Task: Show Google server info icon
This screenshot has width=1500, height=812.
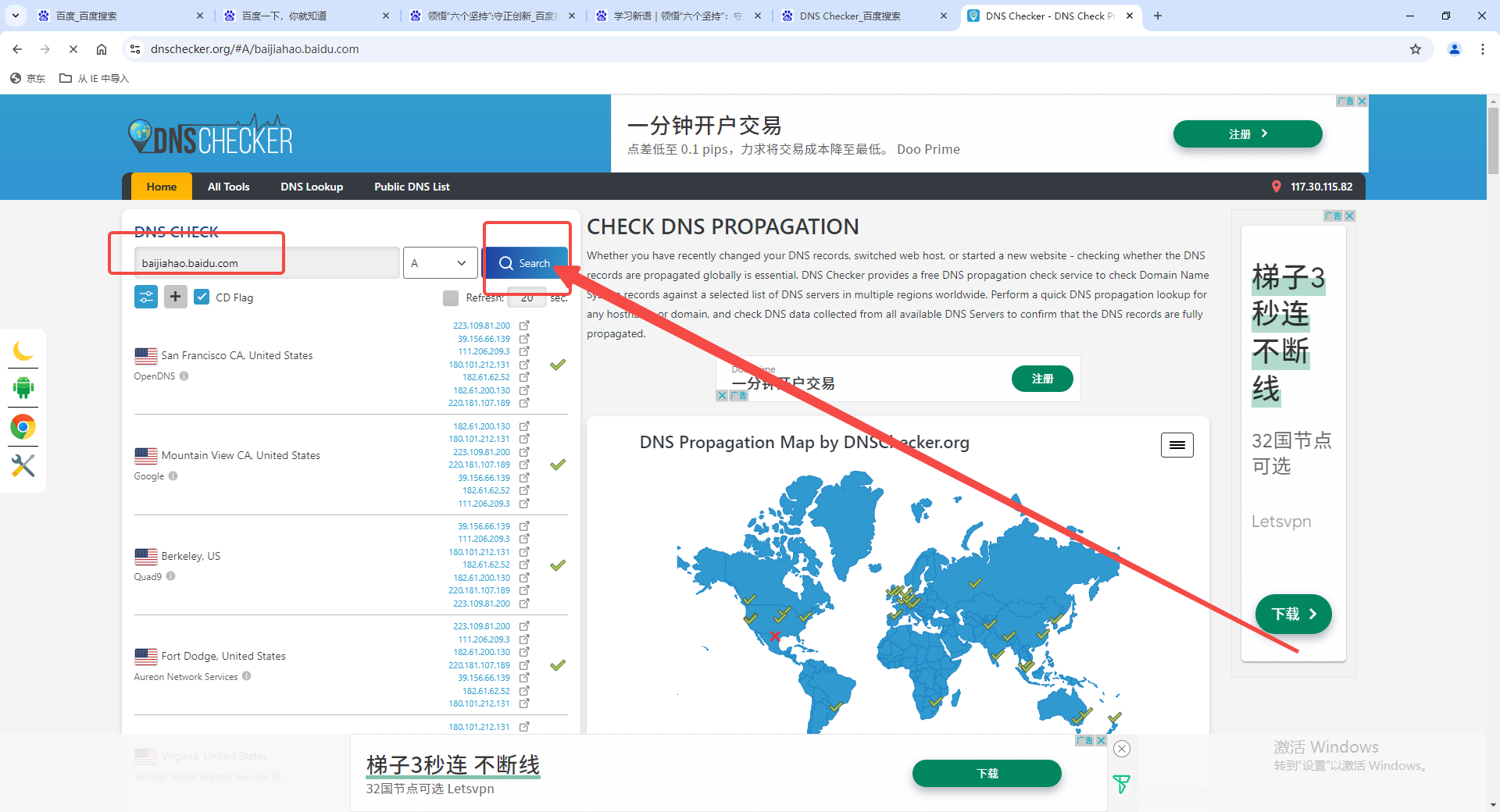Action: pyautogui.click(x=173, y=475)
